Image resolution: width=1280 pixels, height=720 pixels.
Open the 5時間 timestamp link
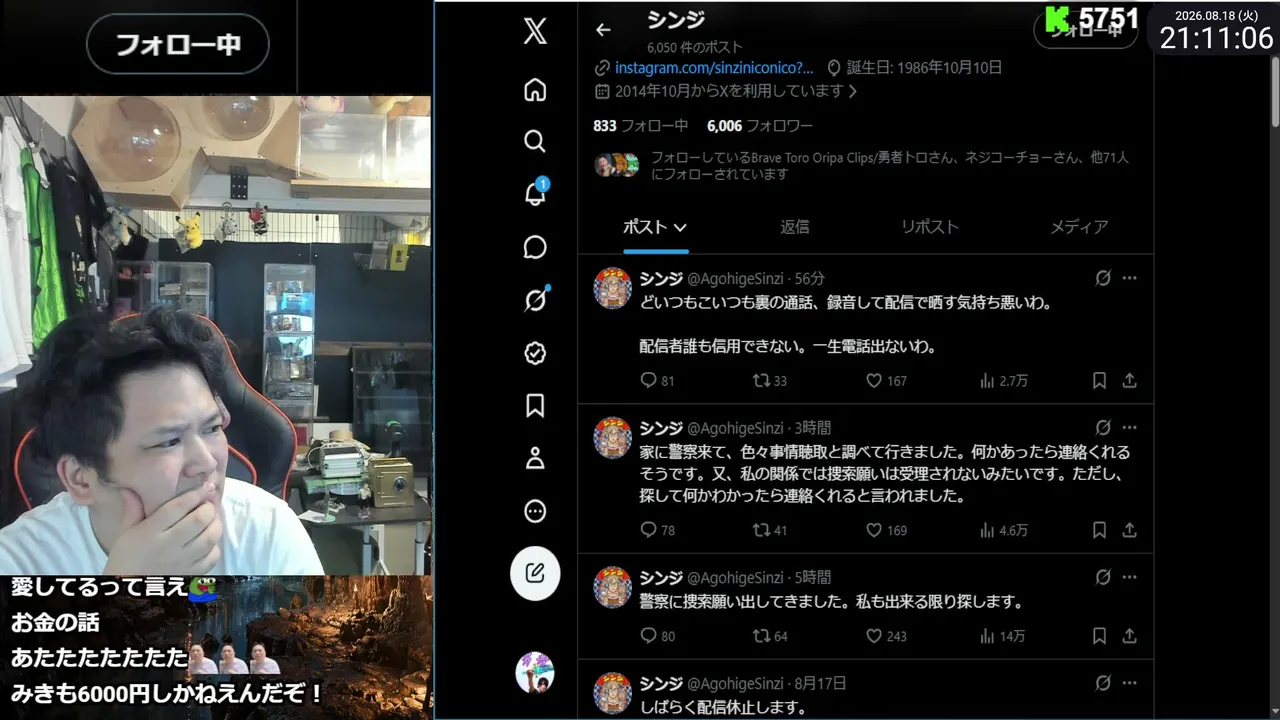point(813,577)
